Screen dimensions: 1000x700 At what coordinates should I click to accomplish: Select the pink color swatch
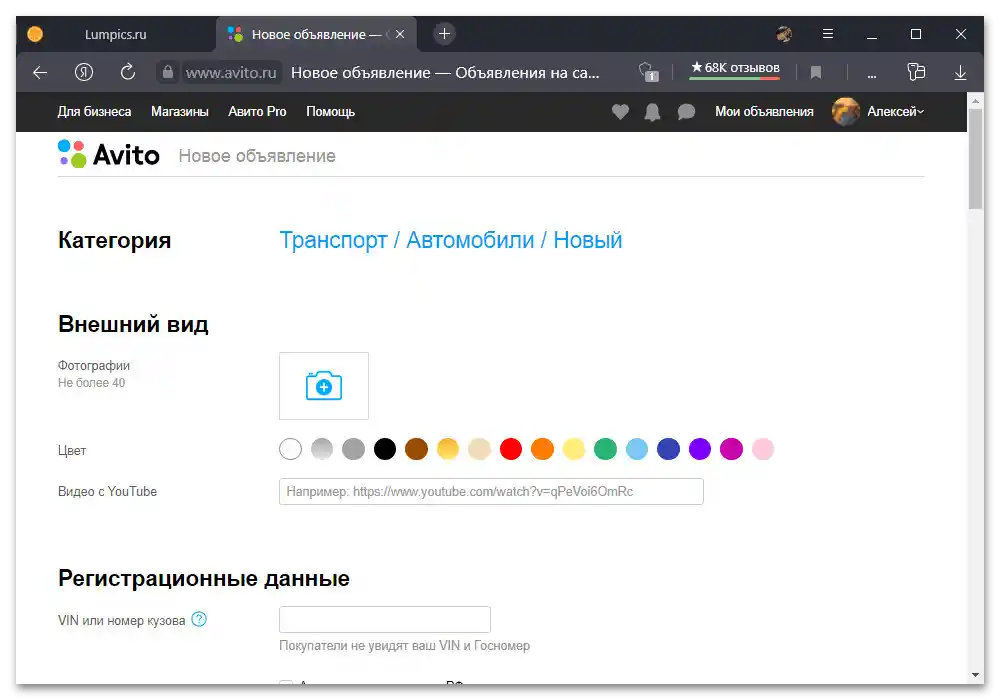pos(763,449)
